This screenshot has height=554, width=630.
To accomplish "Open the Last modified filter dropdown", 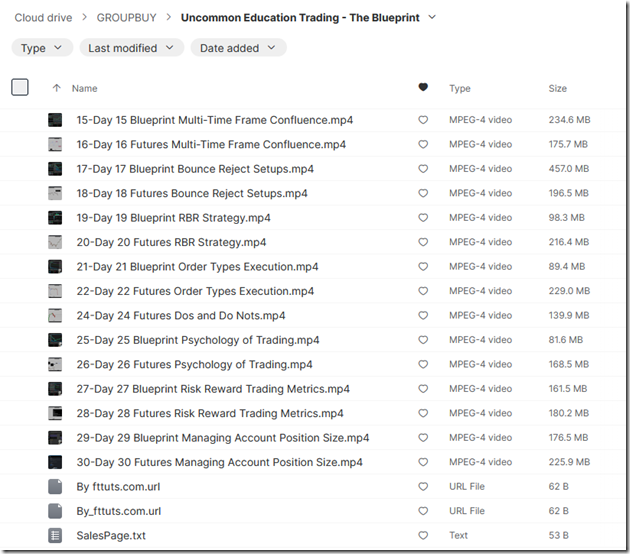I will tap(132, 48).
